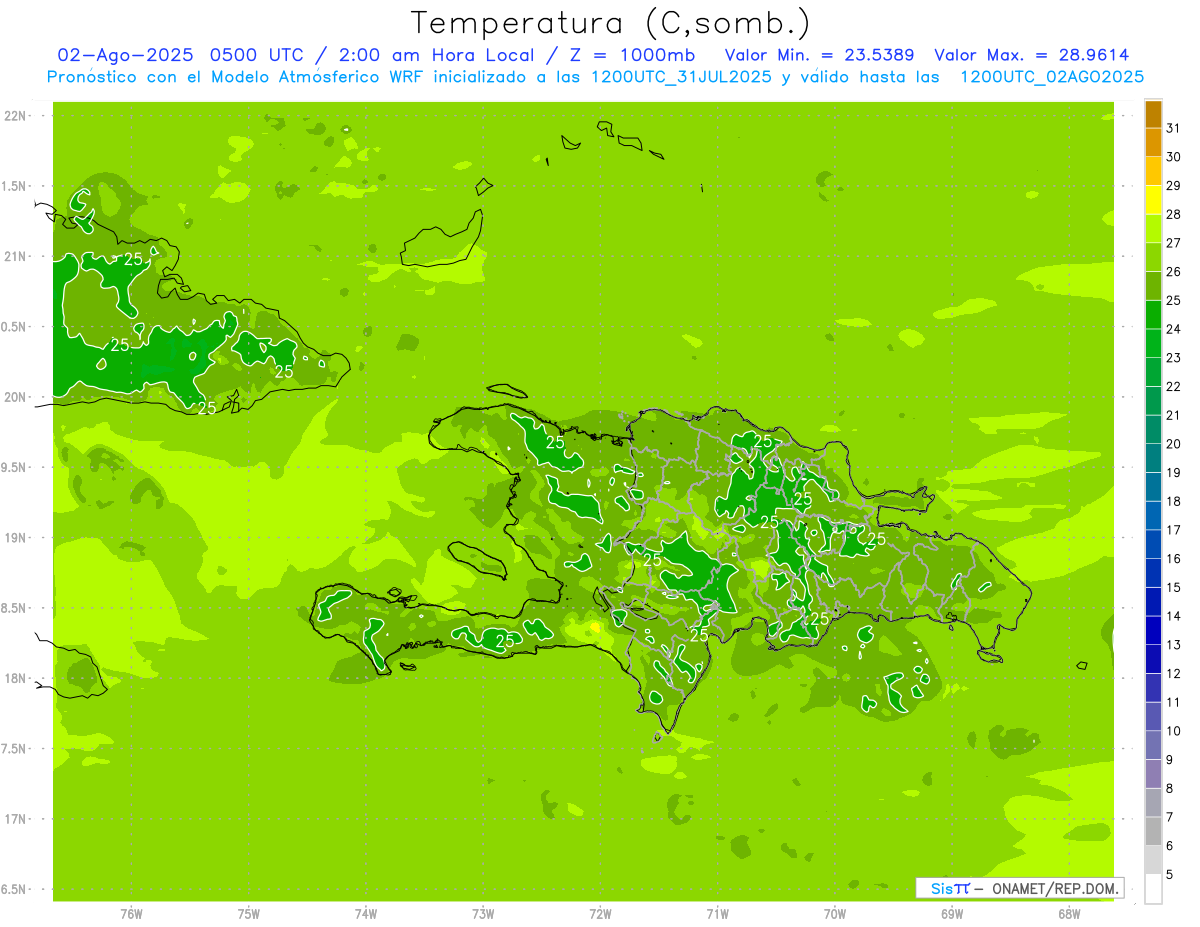Viewport: 1200px width, 927px height.
Task: Click the "76W" longitude axis label
Action: [131, 914]
